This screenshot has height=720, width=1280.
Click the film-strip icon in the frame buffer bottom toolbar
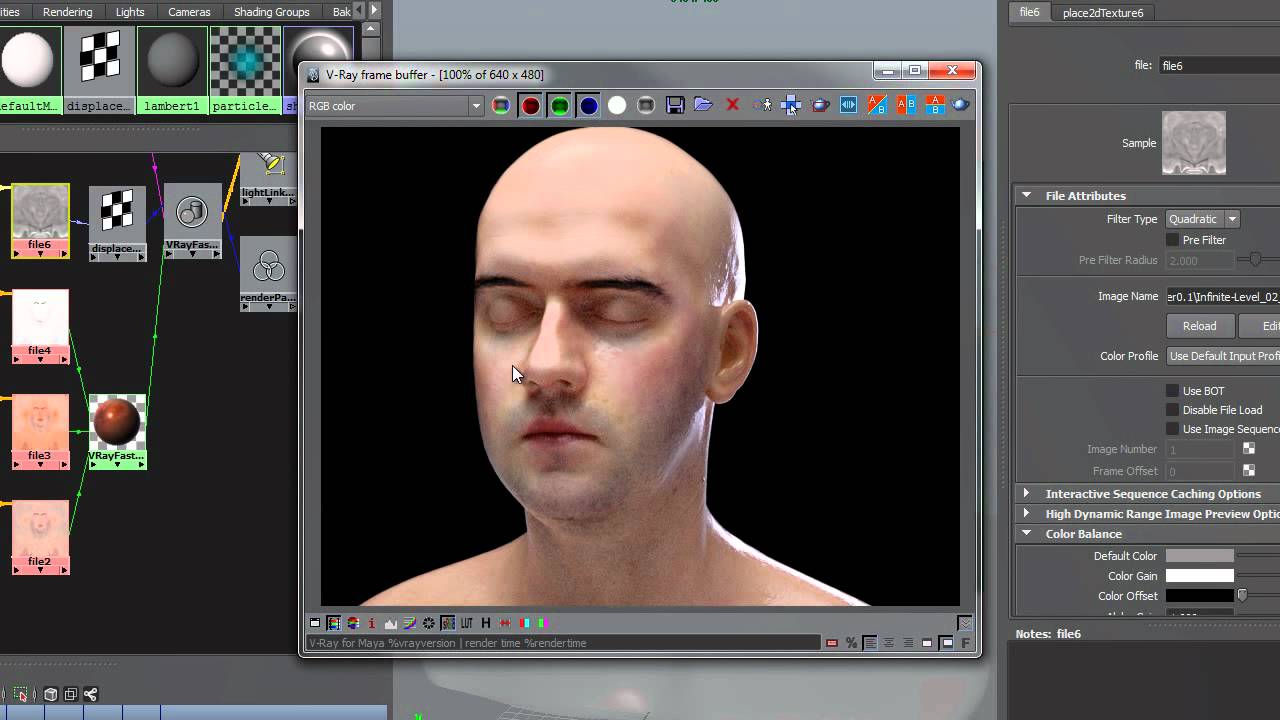(334, 623)
